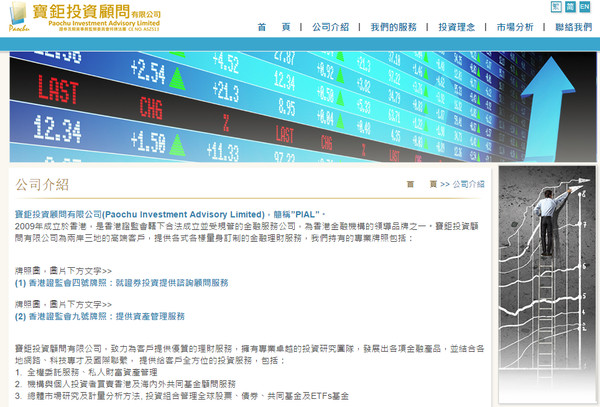Click the (2) 香港證監會九號牌照 line

click(100, 316)
